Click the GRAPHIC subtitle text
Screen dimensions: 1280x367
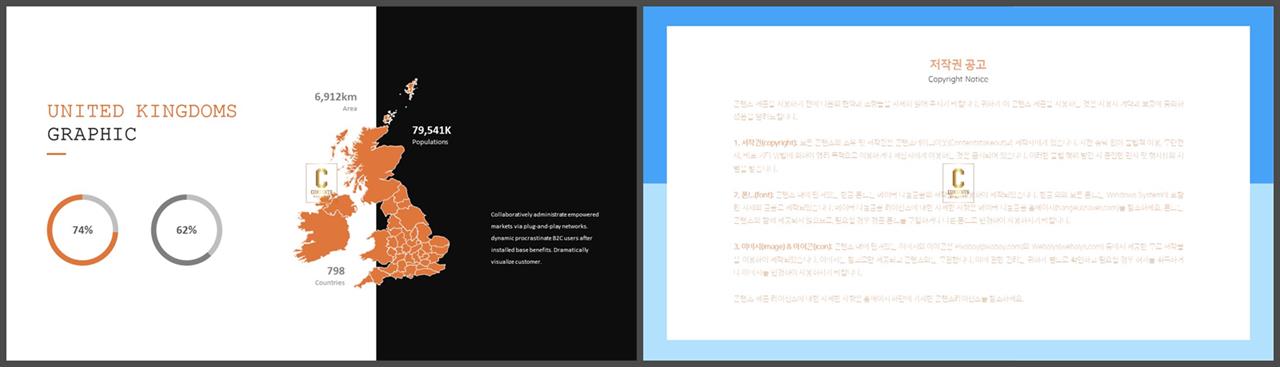[92, 134]
